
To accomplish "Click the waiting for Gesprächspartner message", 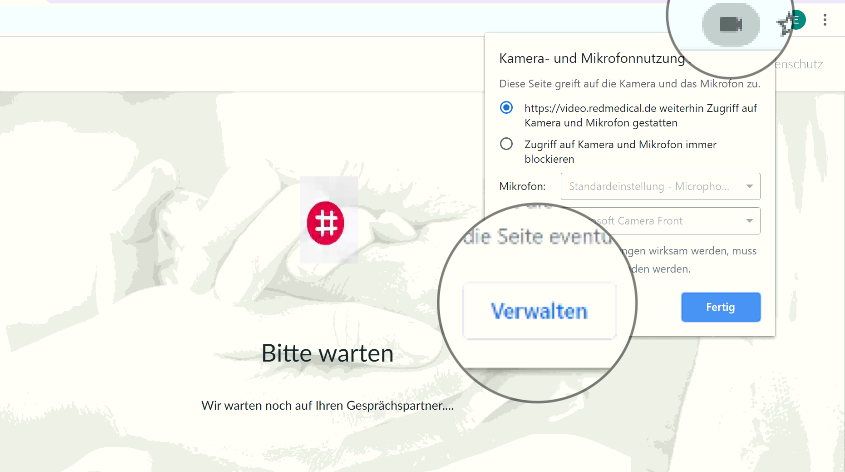I will (x=327, y=406).
